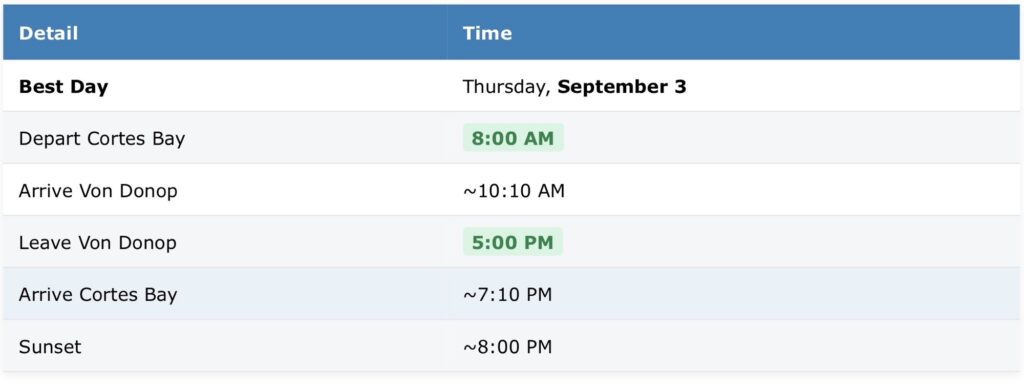Select the Sunset row label
This screenshot has width=1024, height=387.
pyautogui.click(x=50, y=347)
